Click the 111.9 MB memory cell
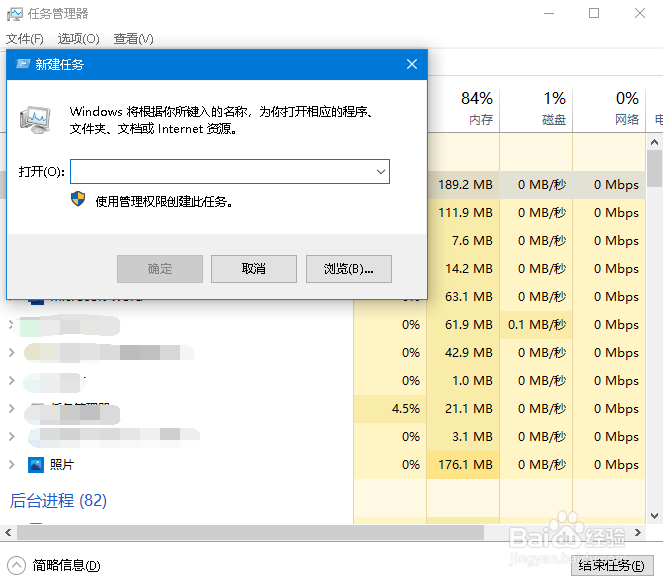This screenshot has width=663, height=582. pos(465,212)
